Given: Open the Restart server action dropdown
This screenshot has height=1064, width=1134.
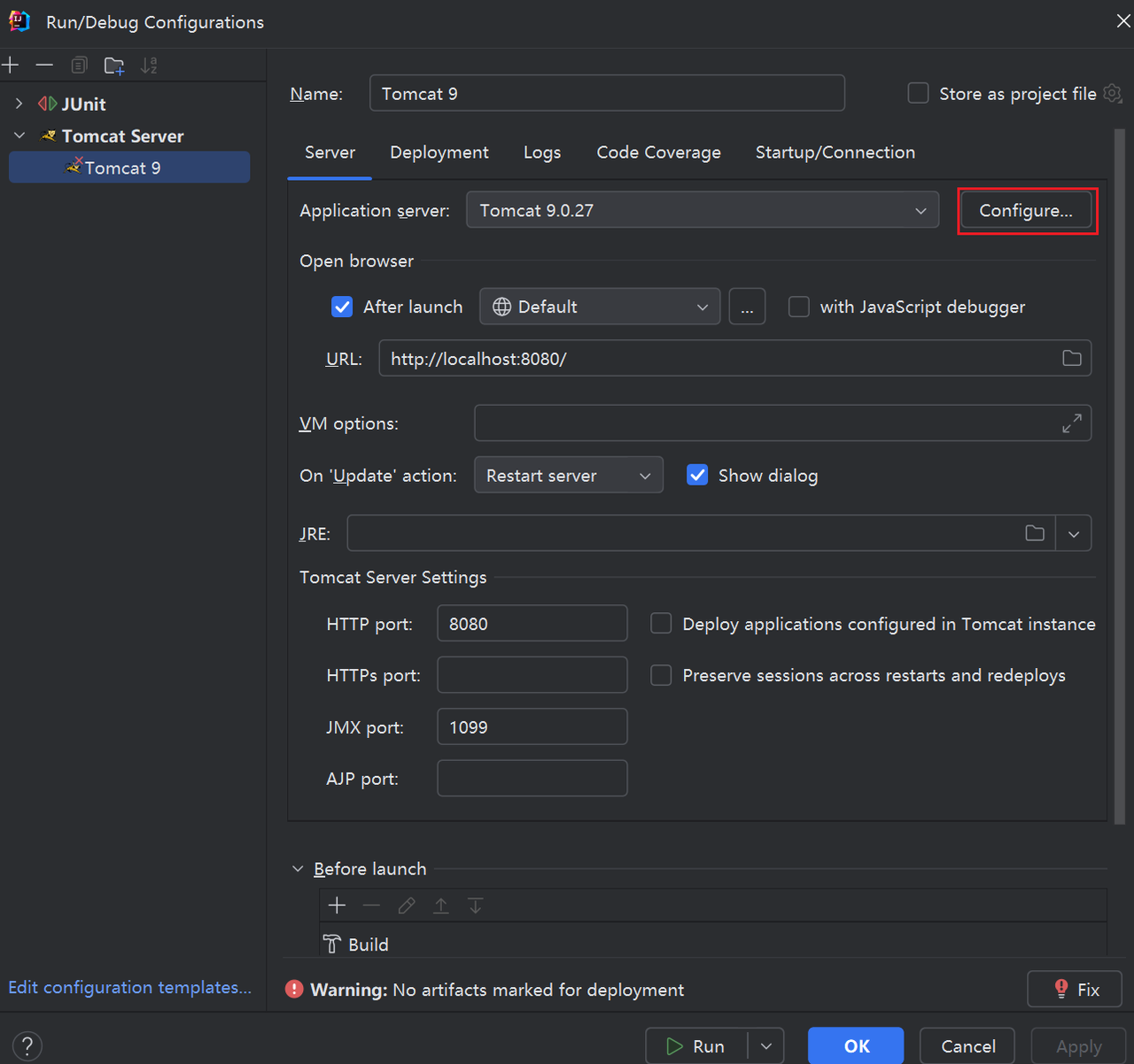Looking at the screenshot, I should click(x=569, y=475).
